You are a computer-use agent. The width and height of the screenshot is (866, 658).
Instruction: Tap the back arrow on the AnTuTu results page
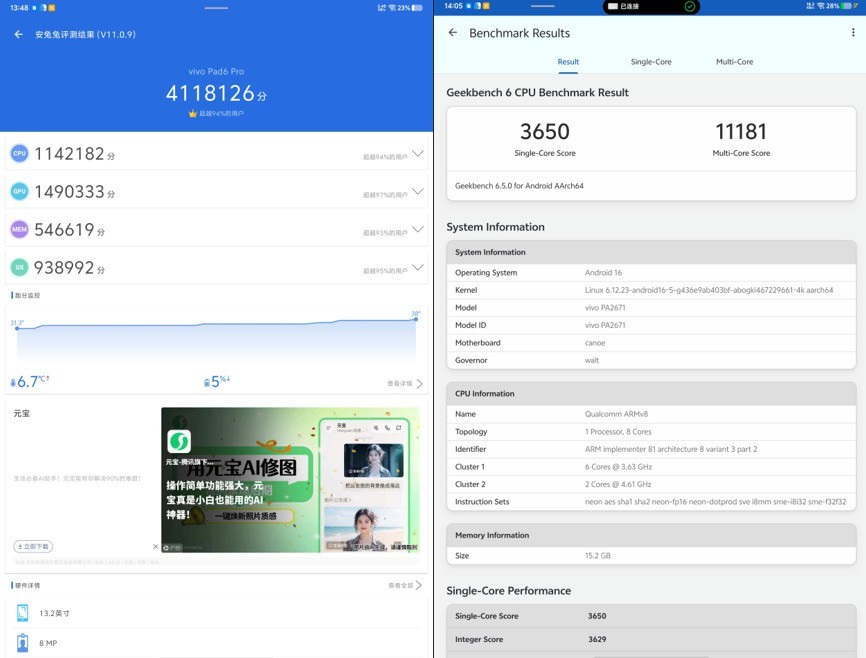tap(18, 33)
